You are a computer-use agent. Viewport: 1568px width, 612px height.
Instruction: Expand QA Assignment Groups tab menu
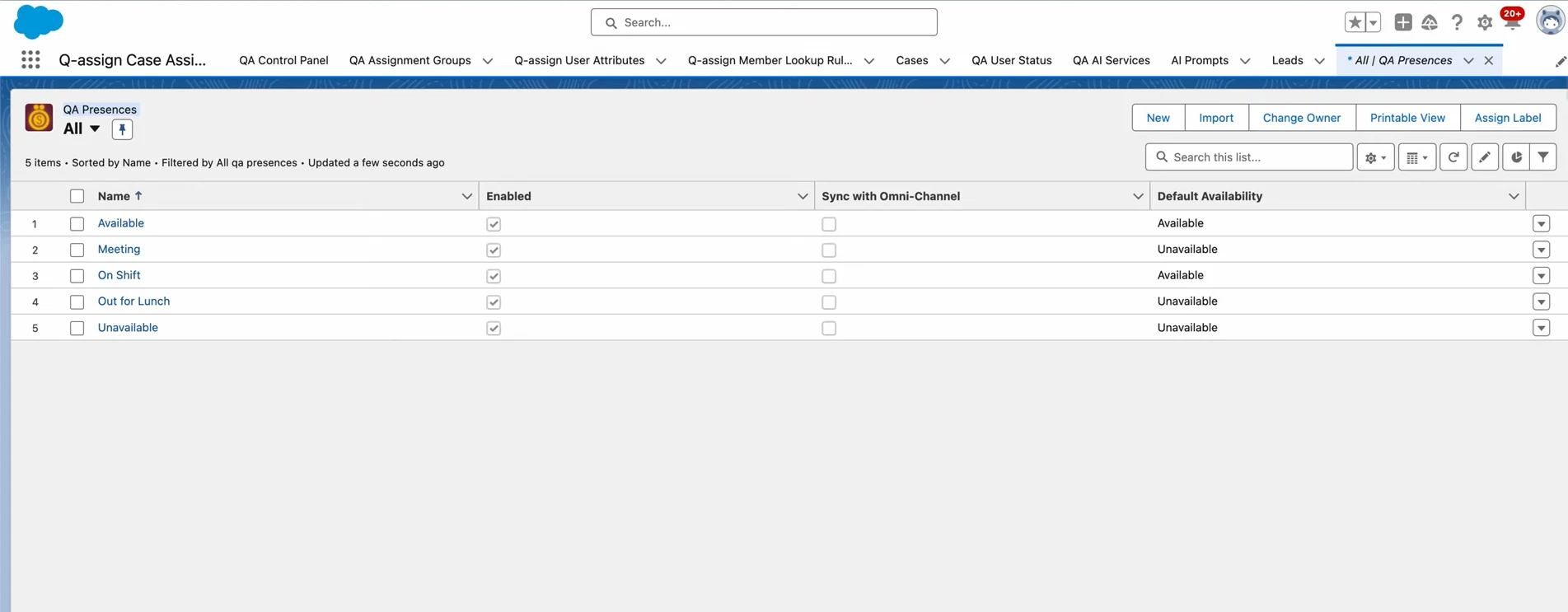[488, 61]
